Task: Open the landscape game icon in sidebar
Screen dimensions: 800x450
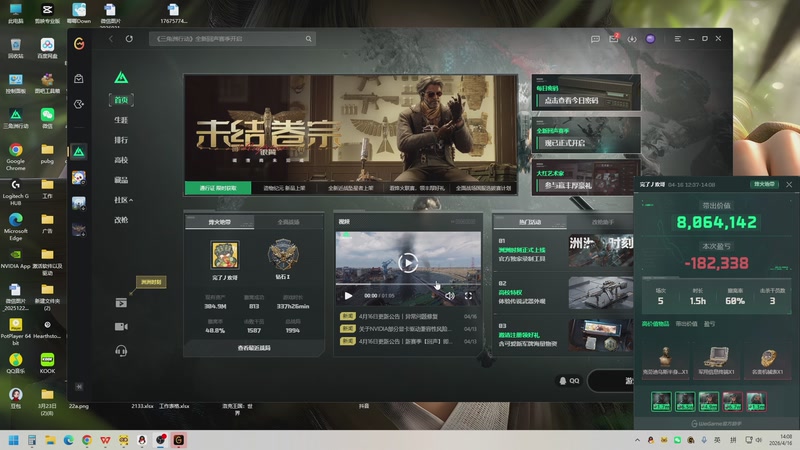Action: (79, 204)
